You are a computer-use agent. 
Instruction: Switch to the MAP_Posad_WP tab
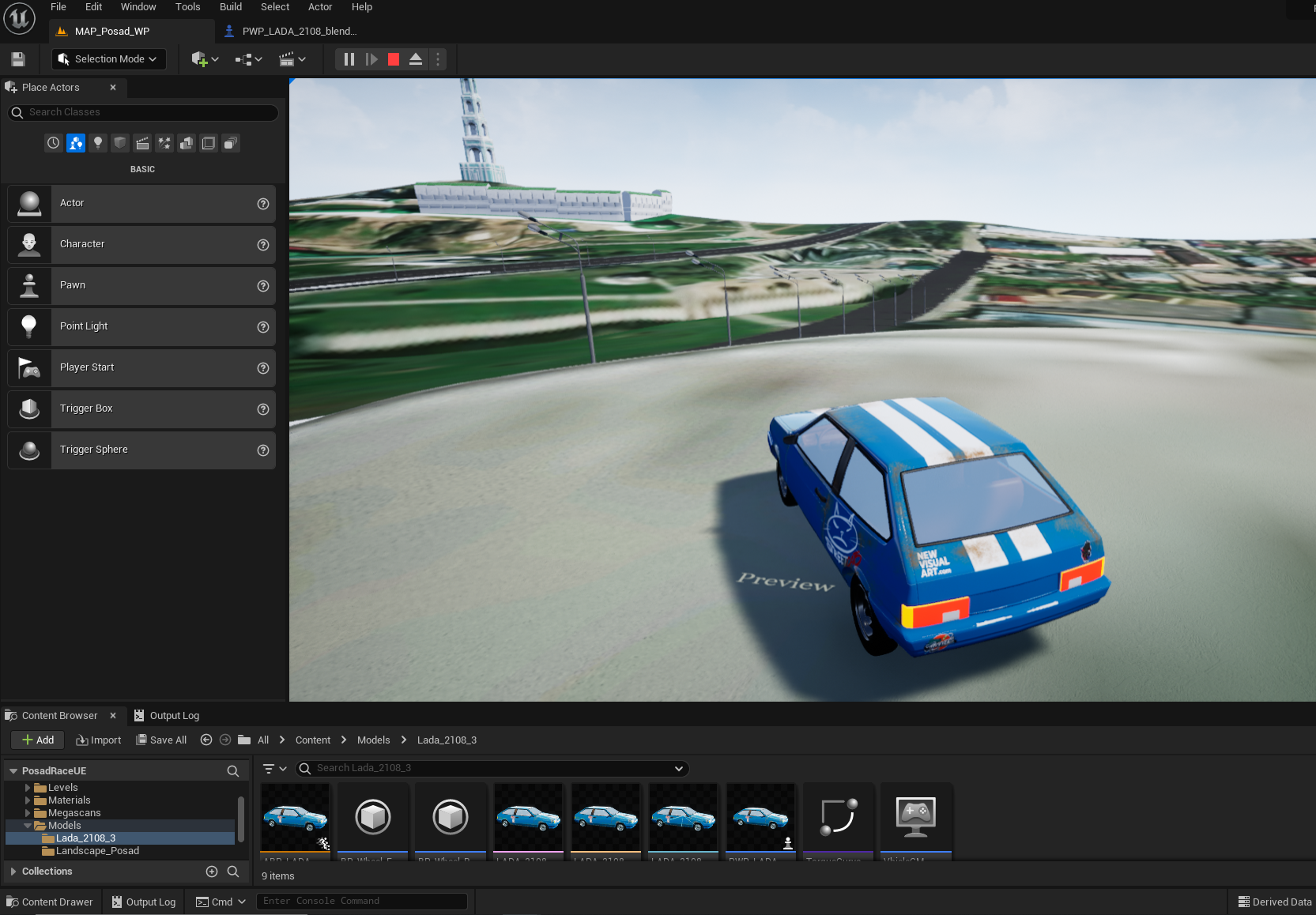click(x=132, y=32)
